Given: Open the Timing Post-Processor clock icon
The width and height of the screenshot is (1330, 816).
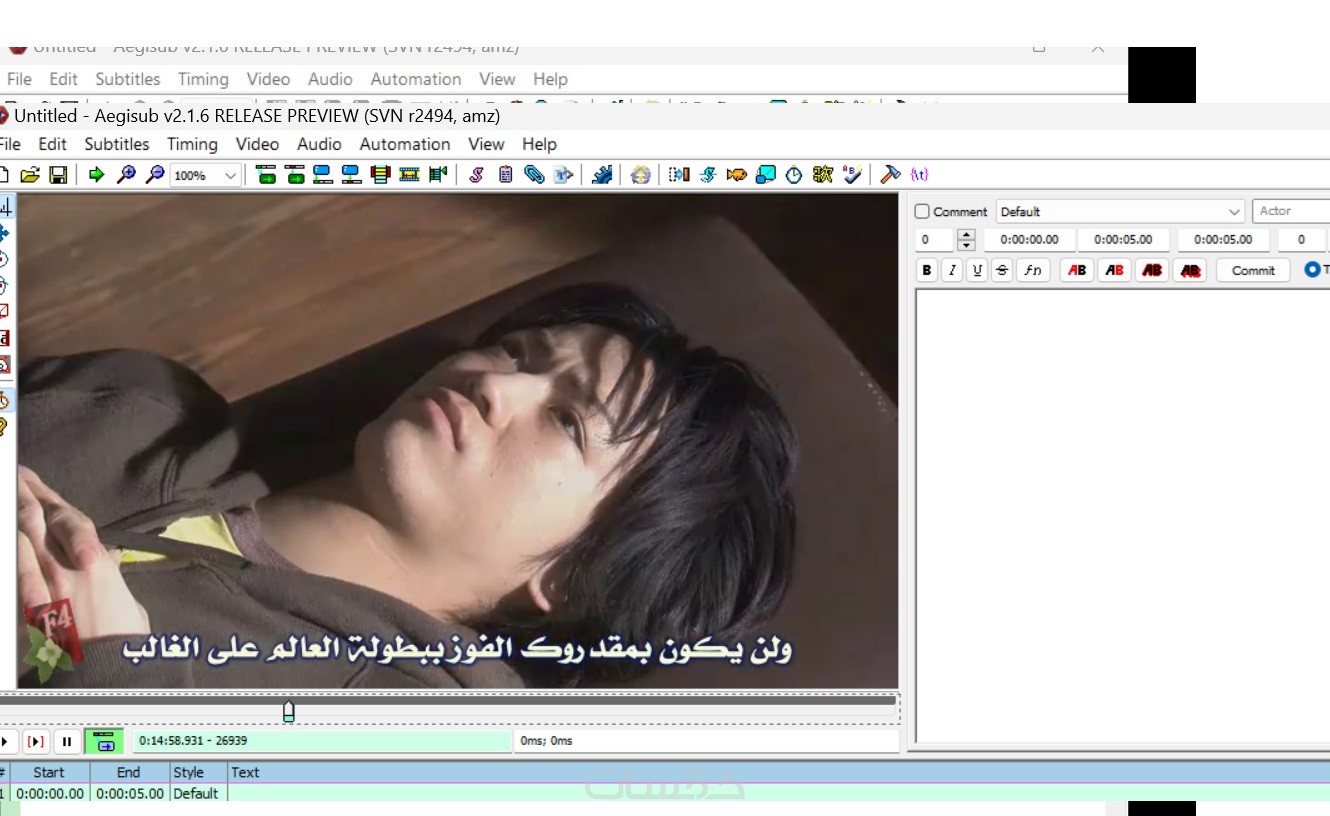Looking at the screenshot, I should (x=794, y=175).
